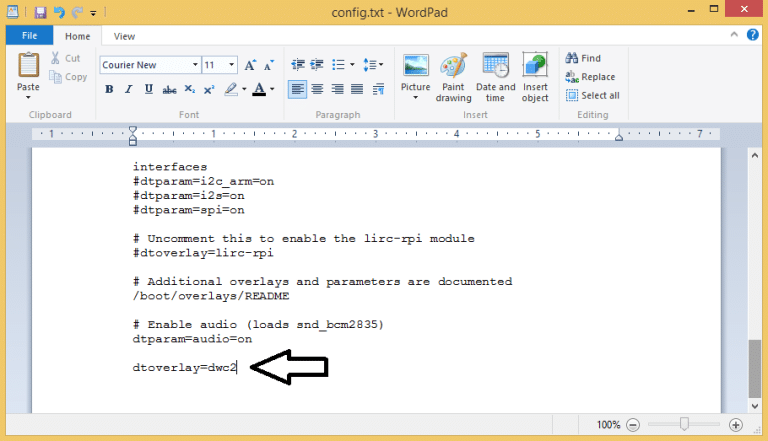Select Center text alignment
The image size is (768, 441).
tap(317, 89)
